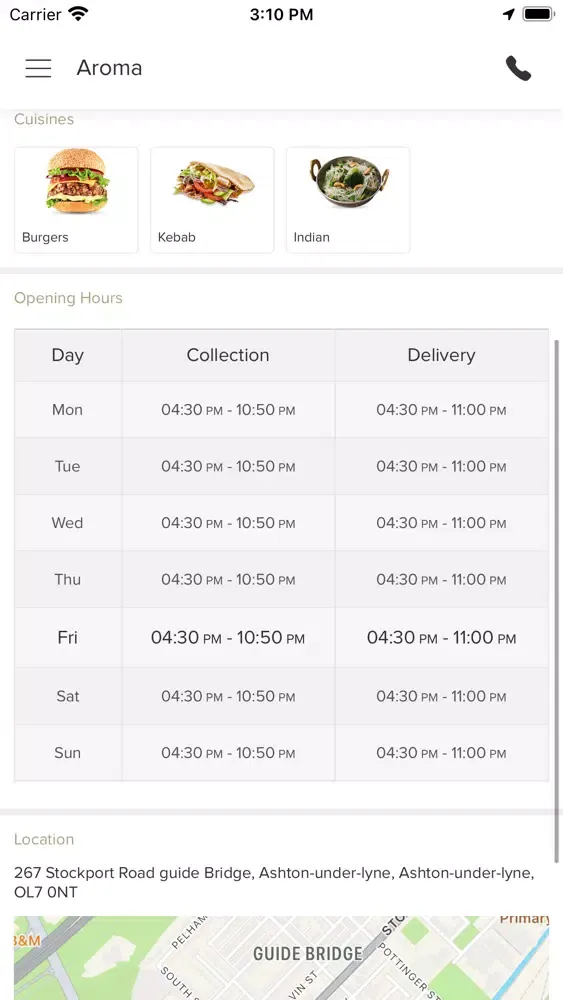
Task: Tap the phone call icon
Action: point(518,68)
